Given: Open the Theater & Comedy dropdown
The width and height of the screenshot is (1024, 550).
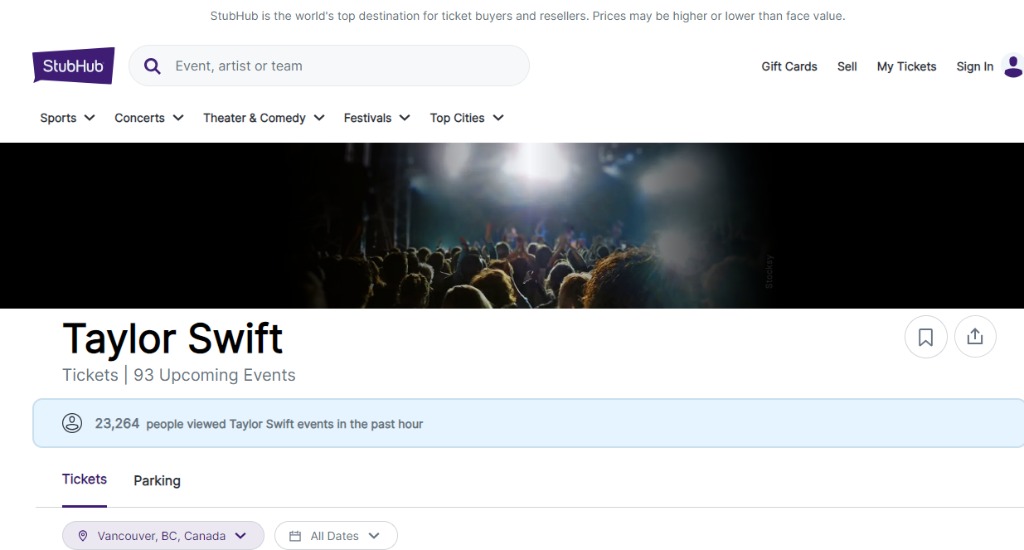Looking at the screenshot, I should (x=264, y=118).
